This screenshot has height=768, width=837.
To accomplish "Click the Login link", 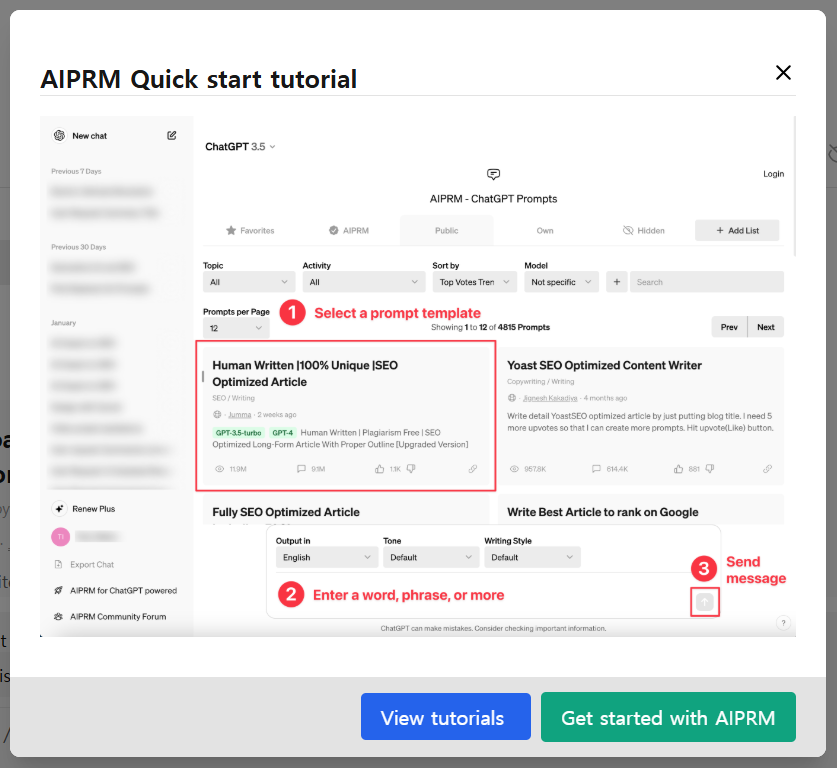I will coord(773,174).
